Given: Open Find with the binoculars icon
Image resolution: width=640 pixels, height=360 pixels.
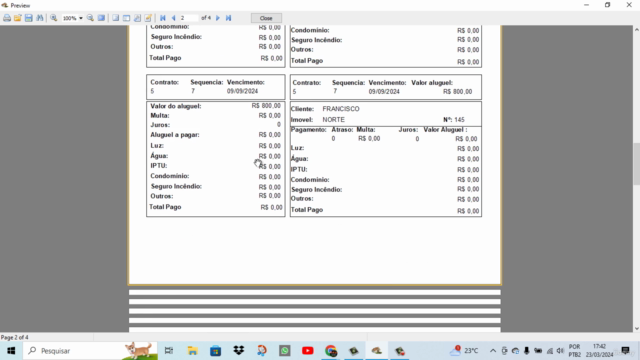Looking at the screenshot, I should tap(40, 18).
